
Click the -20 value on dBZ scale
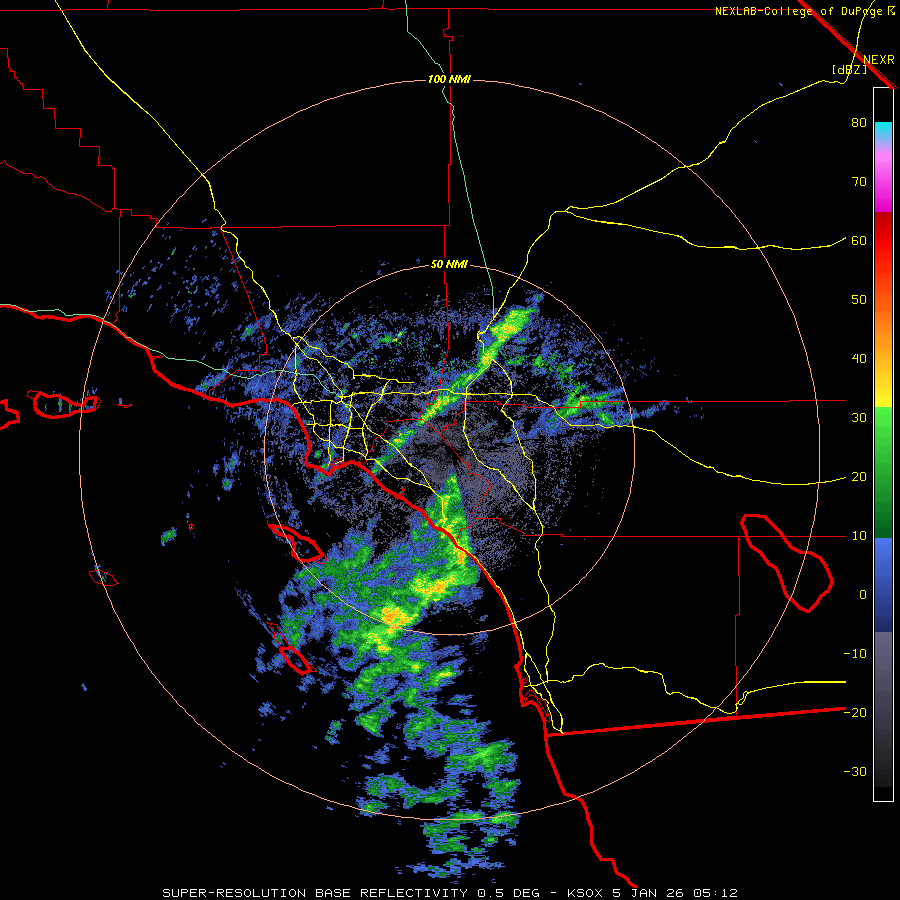pos(855,713)
